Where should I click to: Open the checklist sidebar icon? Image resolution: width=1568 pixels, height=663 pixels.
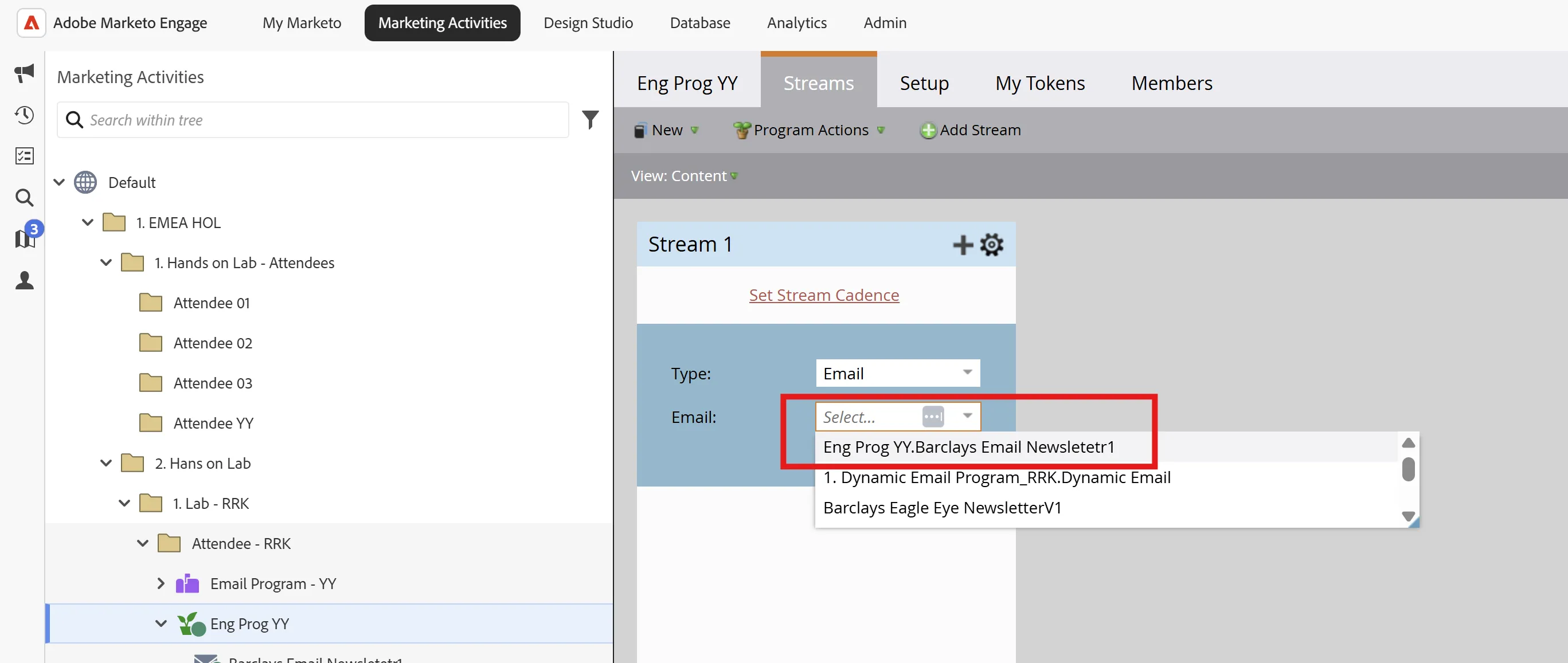(x=24, y=156)
